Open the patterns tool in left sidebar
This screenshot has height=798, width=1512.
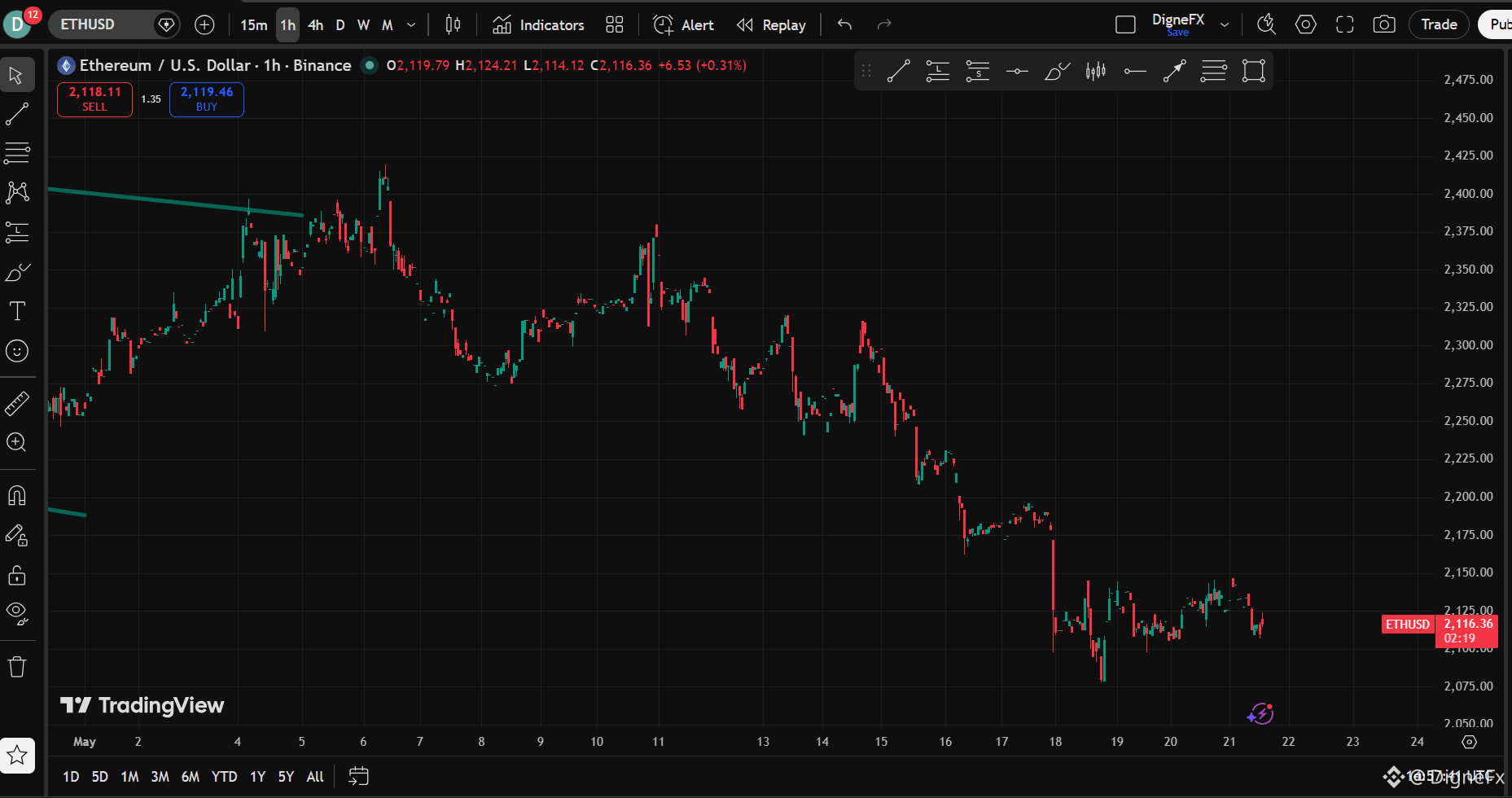click(x=17, y=192)
